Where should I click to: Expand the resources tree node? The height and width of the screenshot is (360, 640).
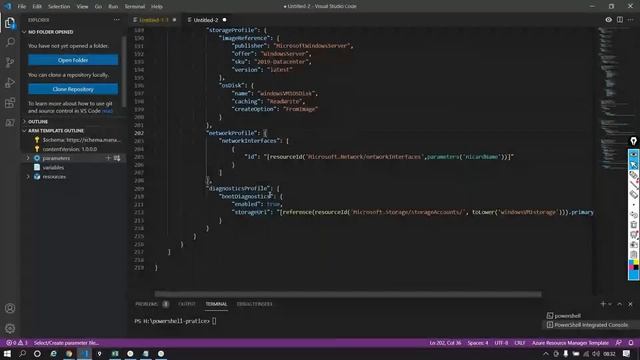click(x=28, y=177)
